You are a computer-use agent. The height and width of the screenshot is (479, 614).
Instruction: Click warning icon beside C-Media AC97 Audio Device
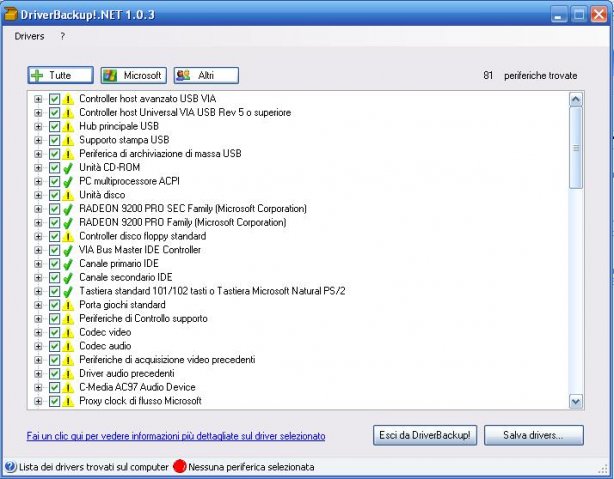(x=68, y=387)
